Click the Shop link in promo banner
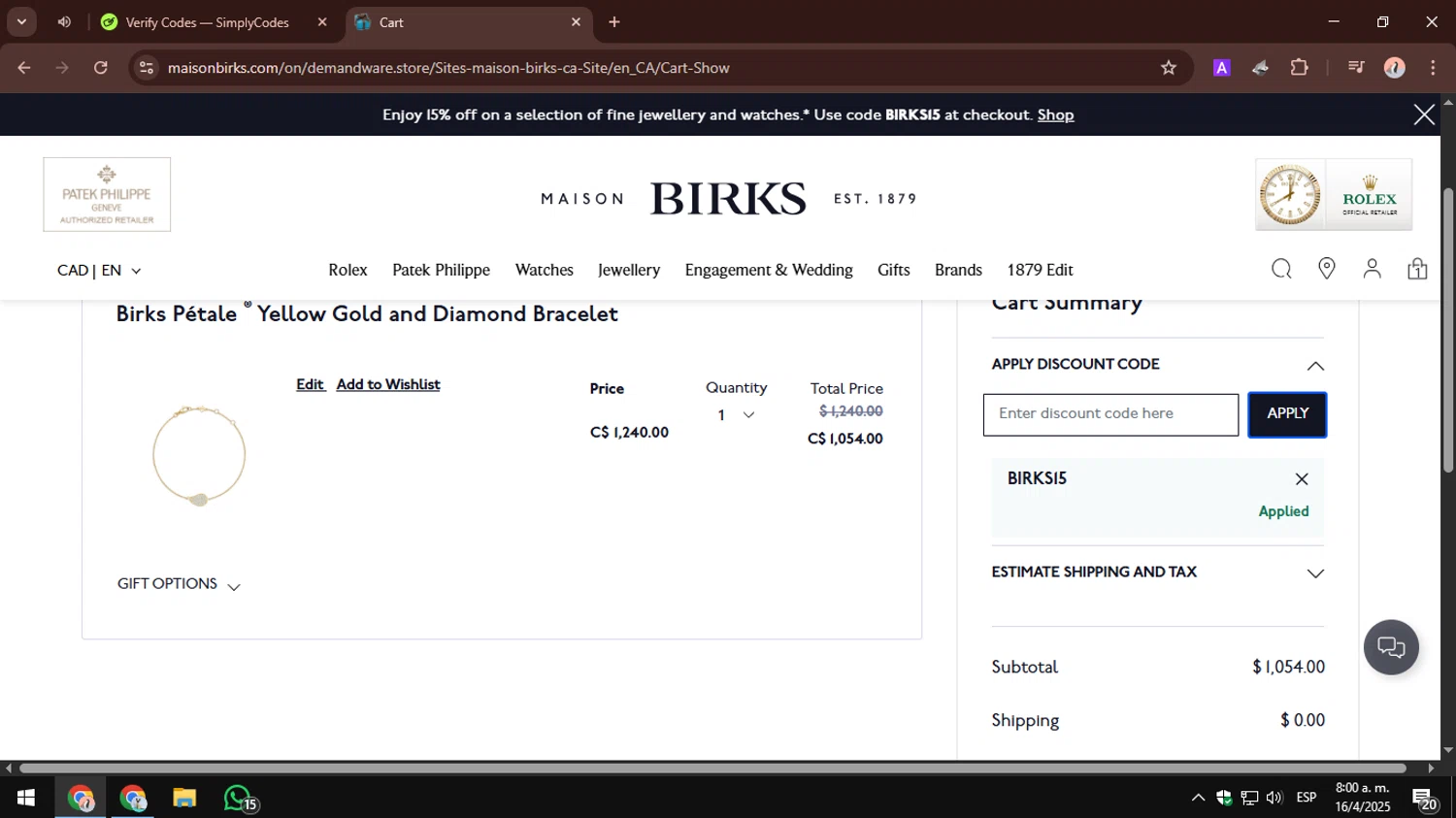Viewport: 1456px width, 818px height. (1055, 115)
